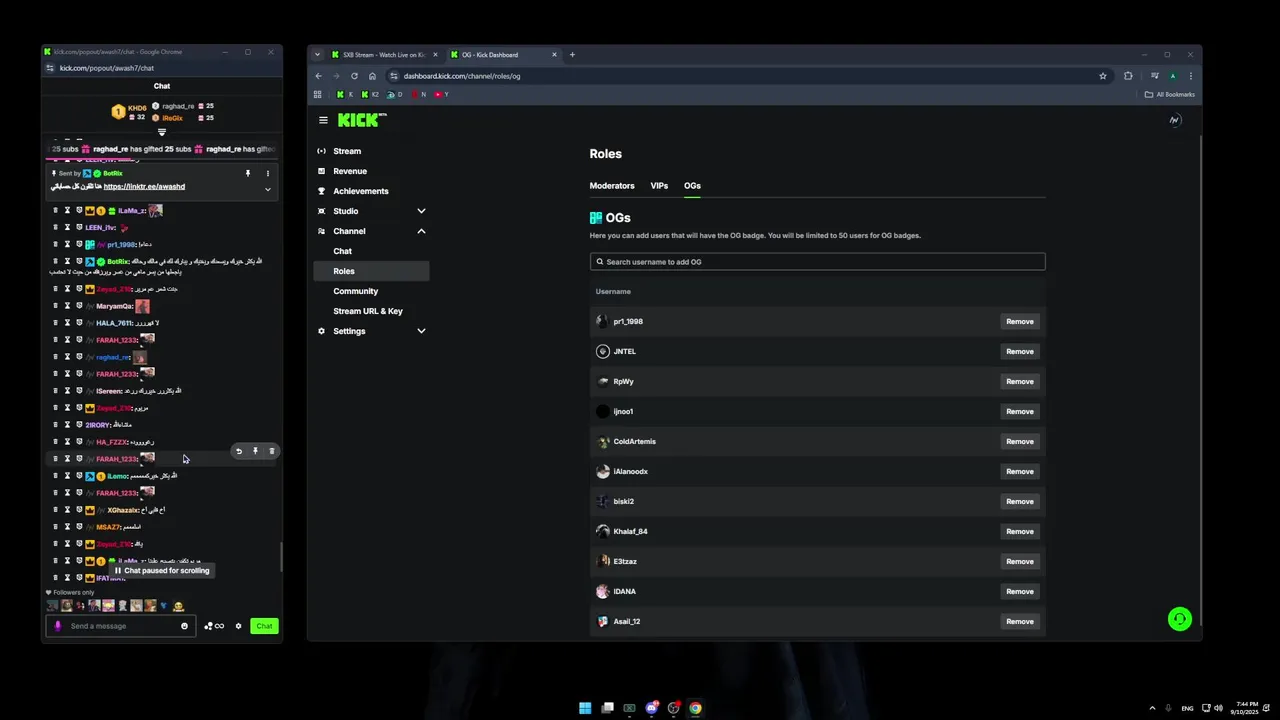Click the green Chat send button
1280x720 pixels.
pyautogui.click(x=264, y=626)
